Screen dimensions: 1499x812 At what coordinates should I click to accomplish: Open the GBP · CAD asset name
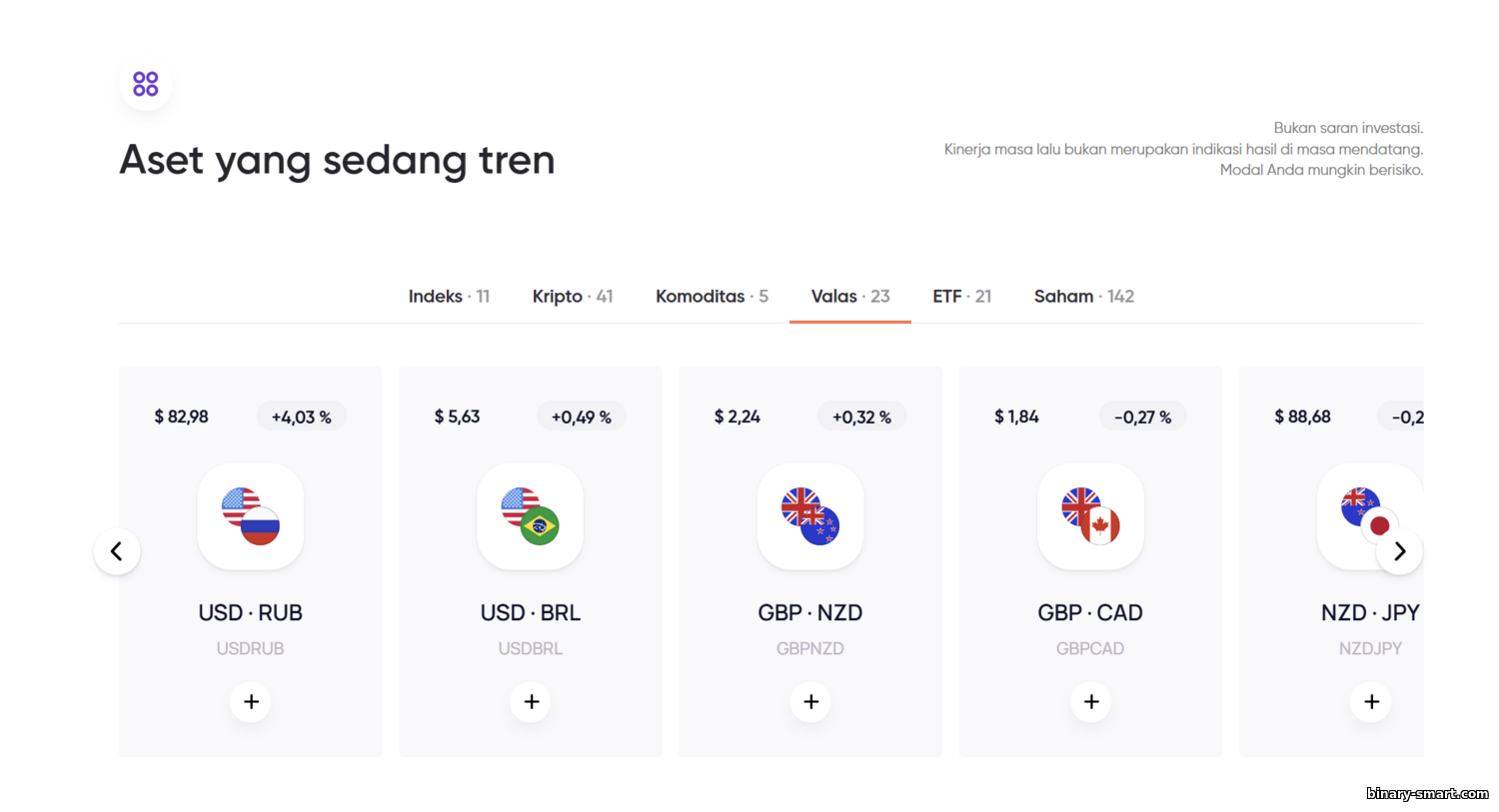1090,613
